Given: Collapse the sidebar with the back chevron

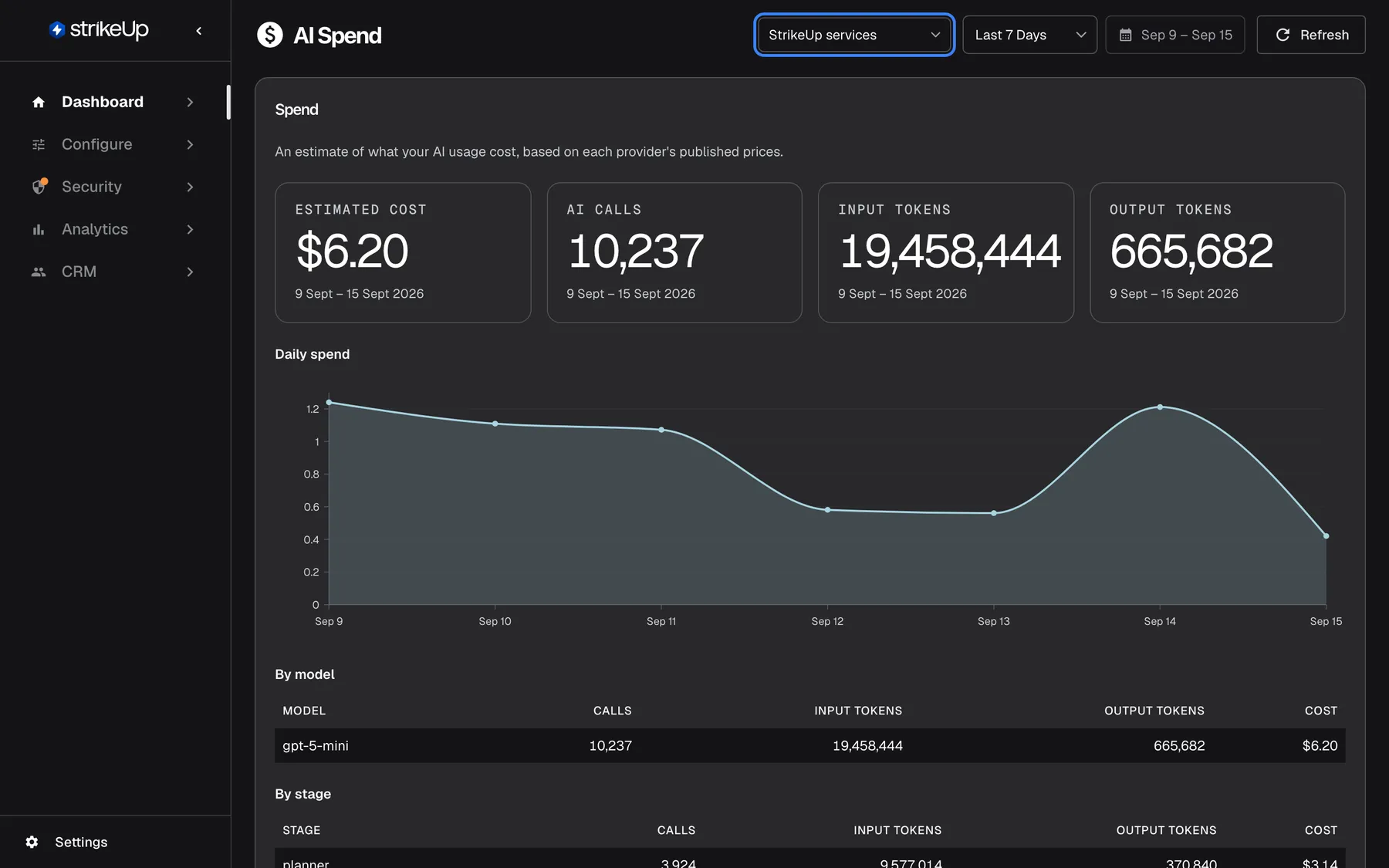Looking at the screenshot, I should [x=199, y=31].
